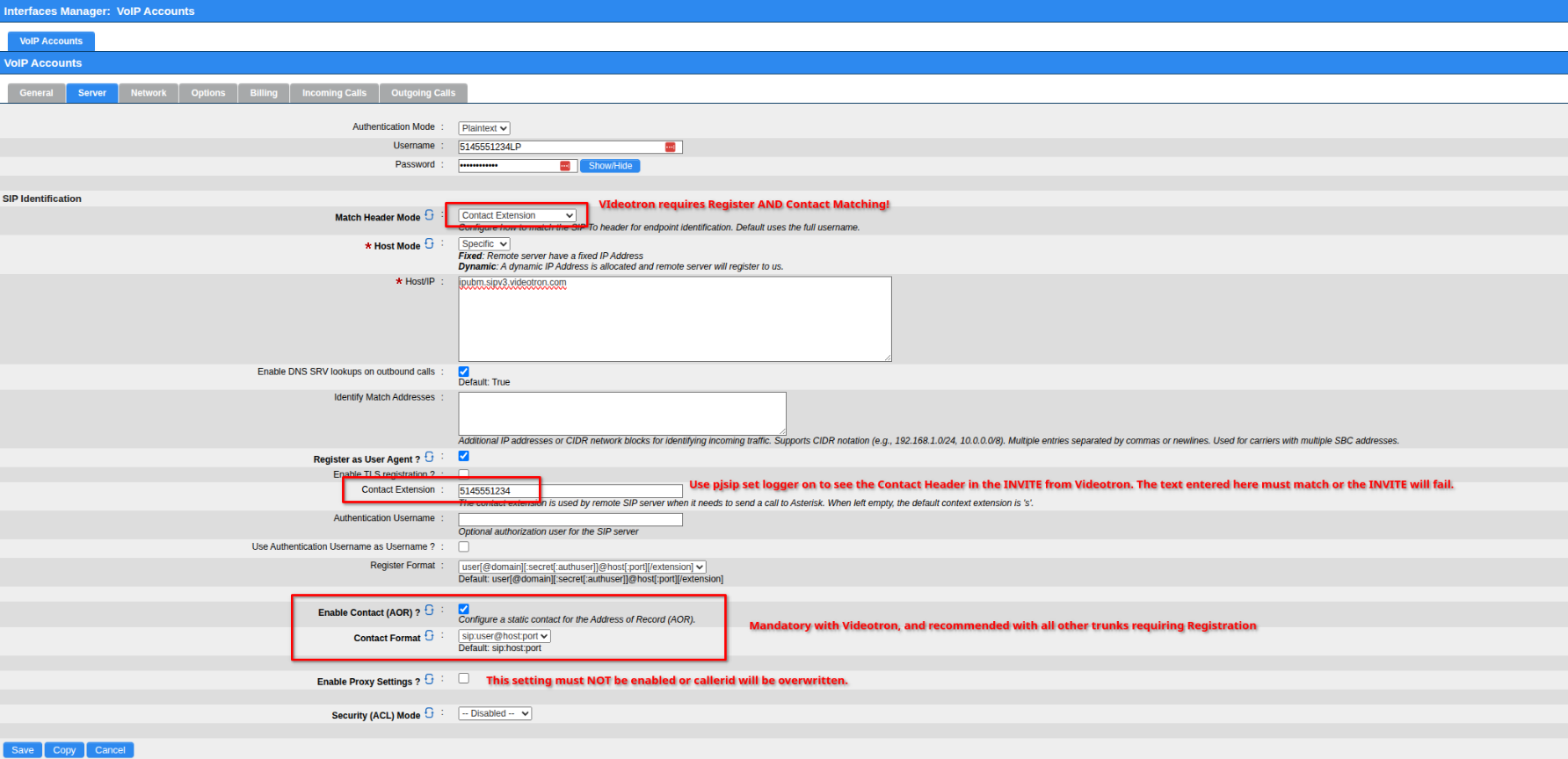1568x759 pixels.
Task: Open the Authentication Mode Plaintext dropdown
Action: 483,128
